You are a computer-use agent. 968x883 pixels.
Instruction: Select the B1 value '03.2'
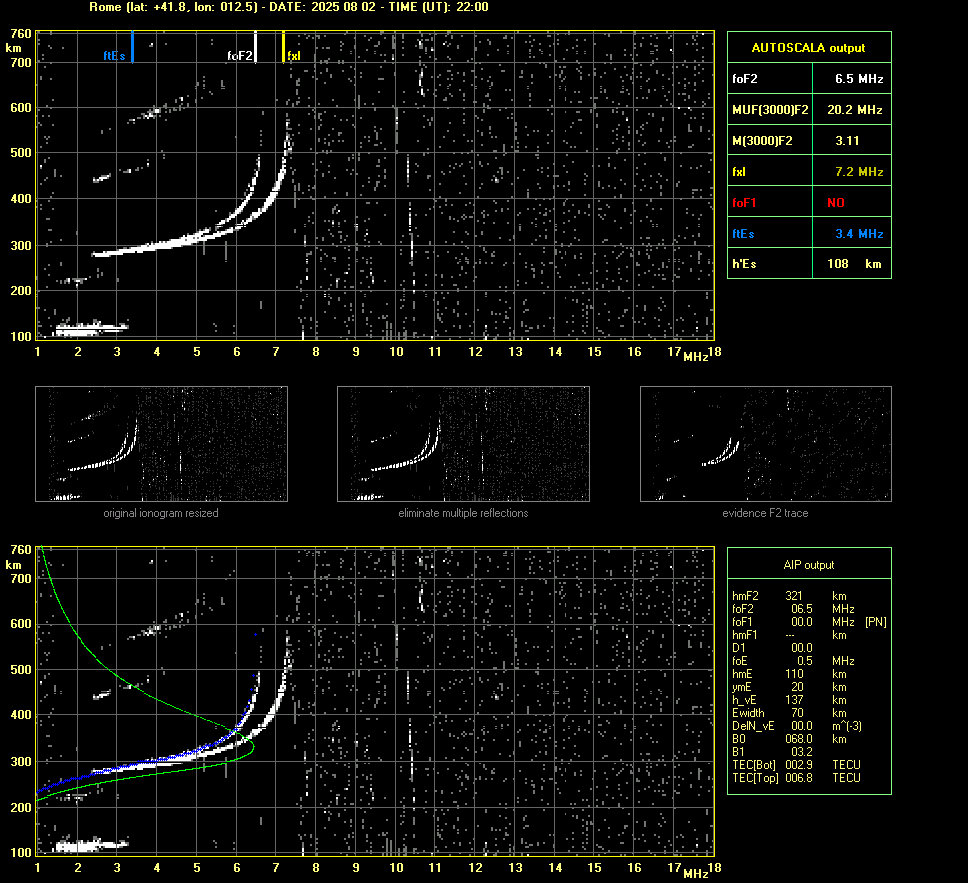(x=801, y=751)
